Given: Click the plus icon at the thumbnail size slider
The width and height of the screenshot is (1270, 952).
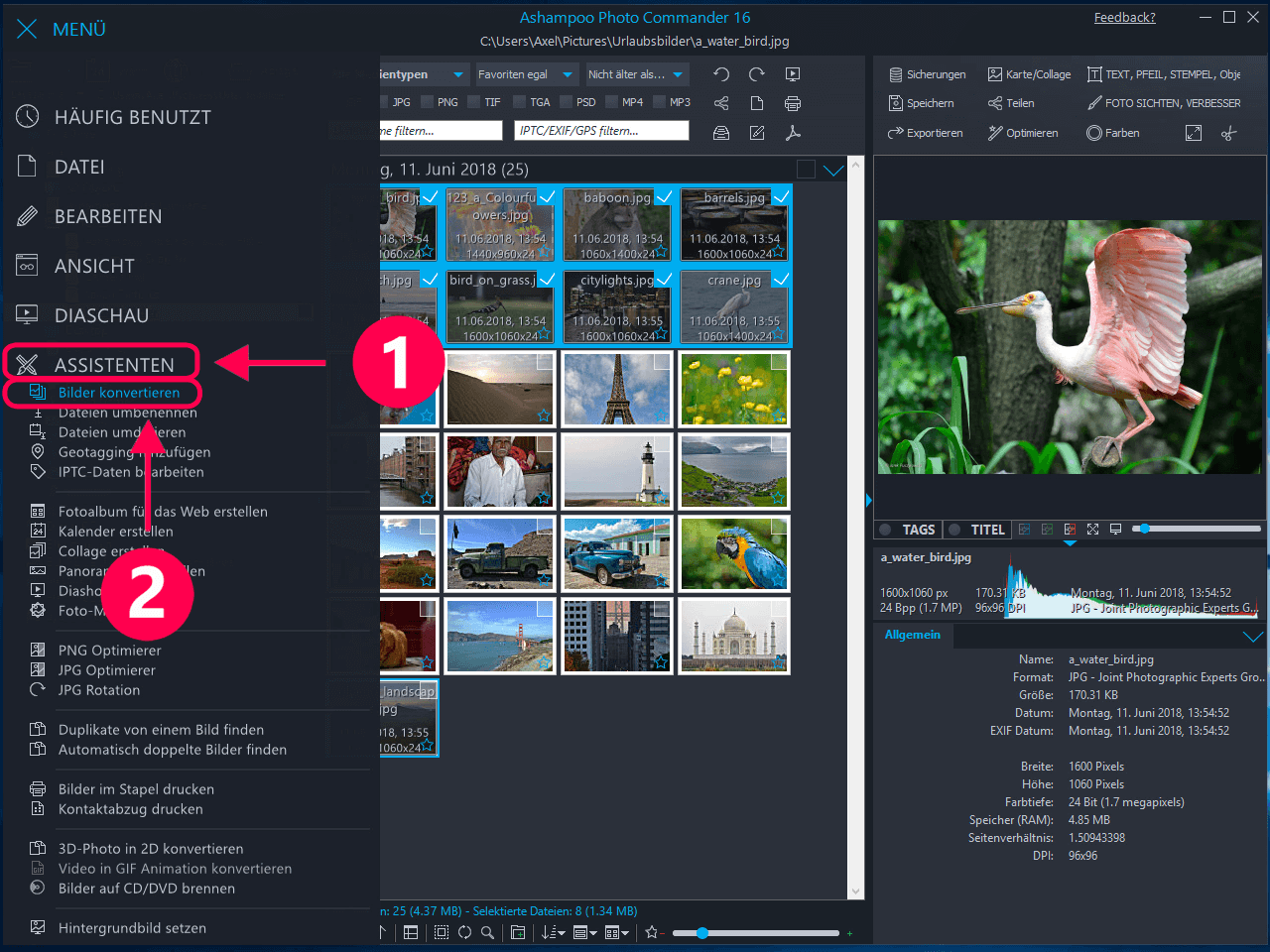Looking at the screenshot, I should 849,933.
